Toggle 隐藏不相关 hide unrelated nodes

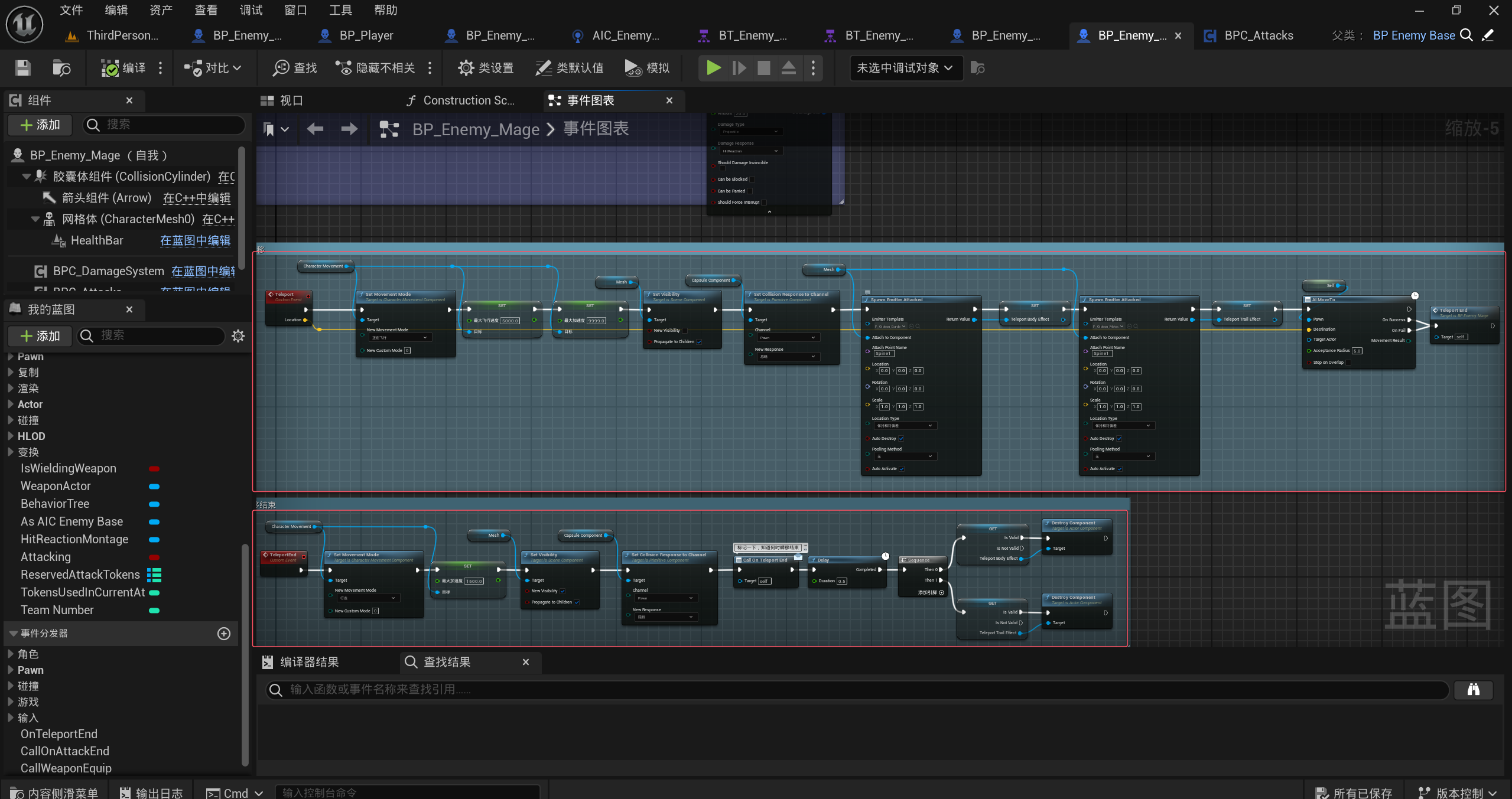click(x=375, y=68)
